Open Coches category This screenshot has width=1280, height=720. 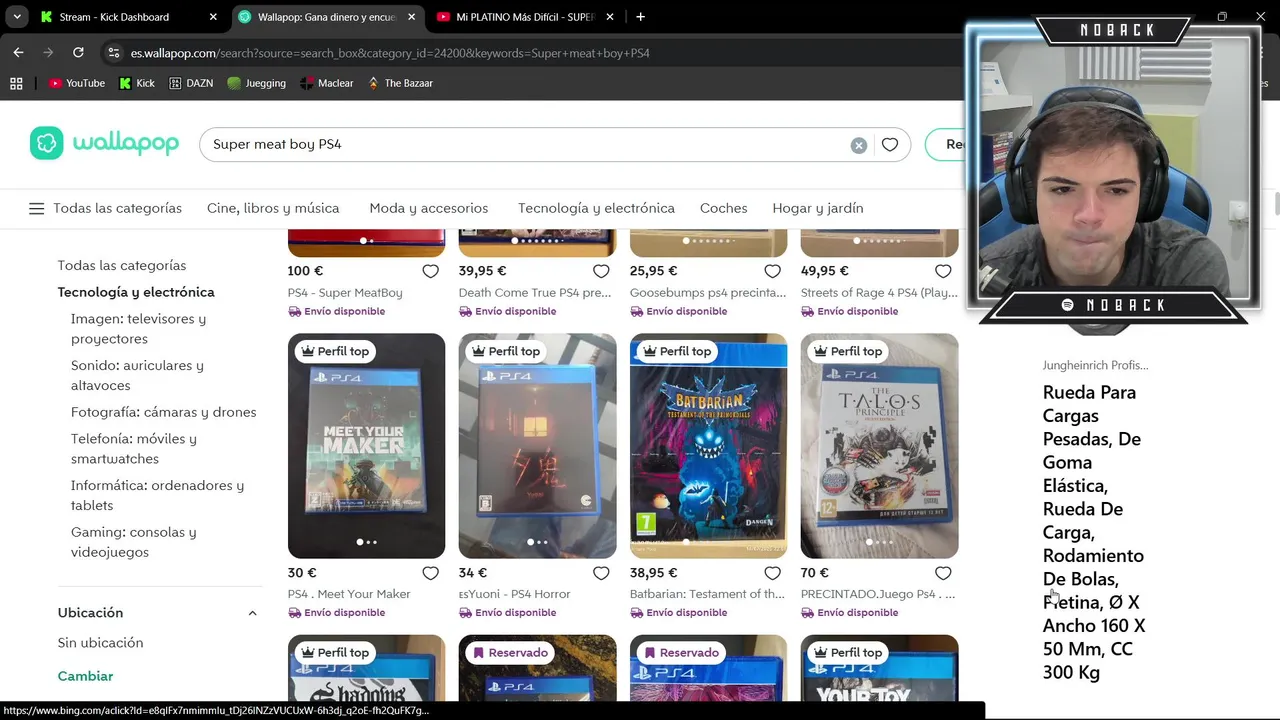point(724,208)
